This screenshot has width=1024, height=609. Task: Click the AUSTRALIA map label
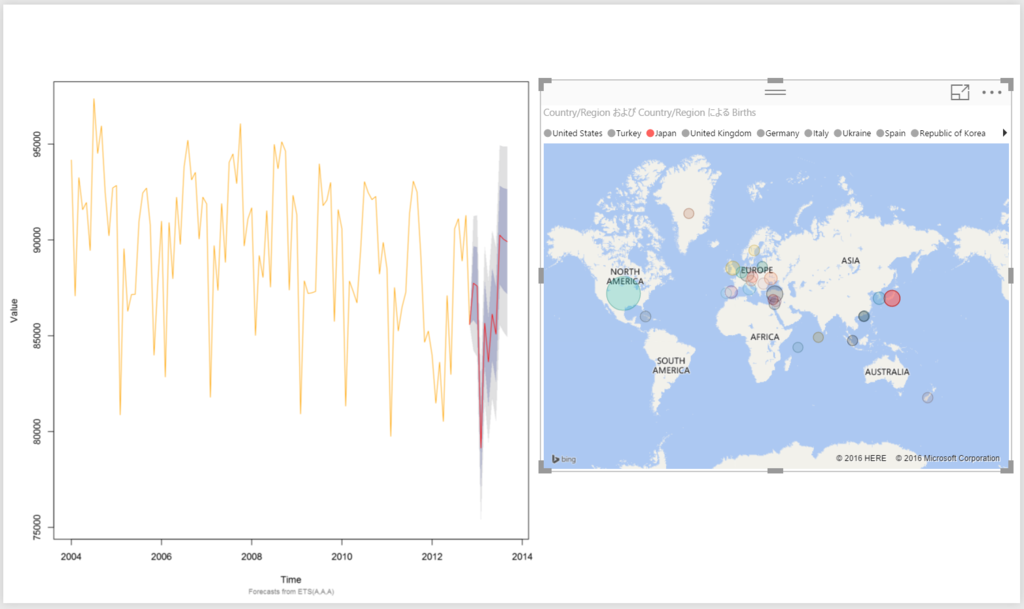[887, 371]
